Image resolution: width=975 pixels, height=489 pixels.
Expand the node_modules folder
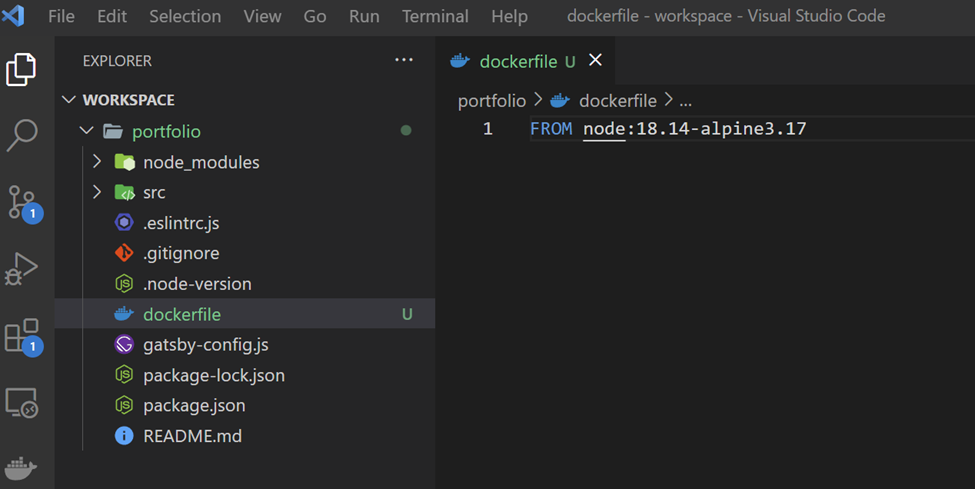tap(96, 162)
